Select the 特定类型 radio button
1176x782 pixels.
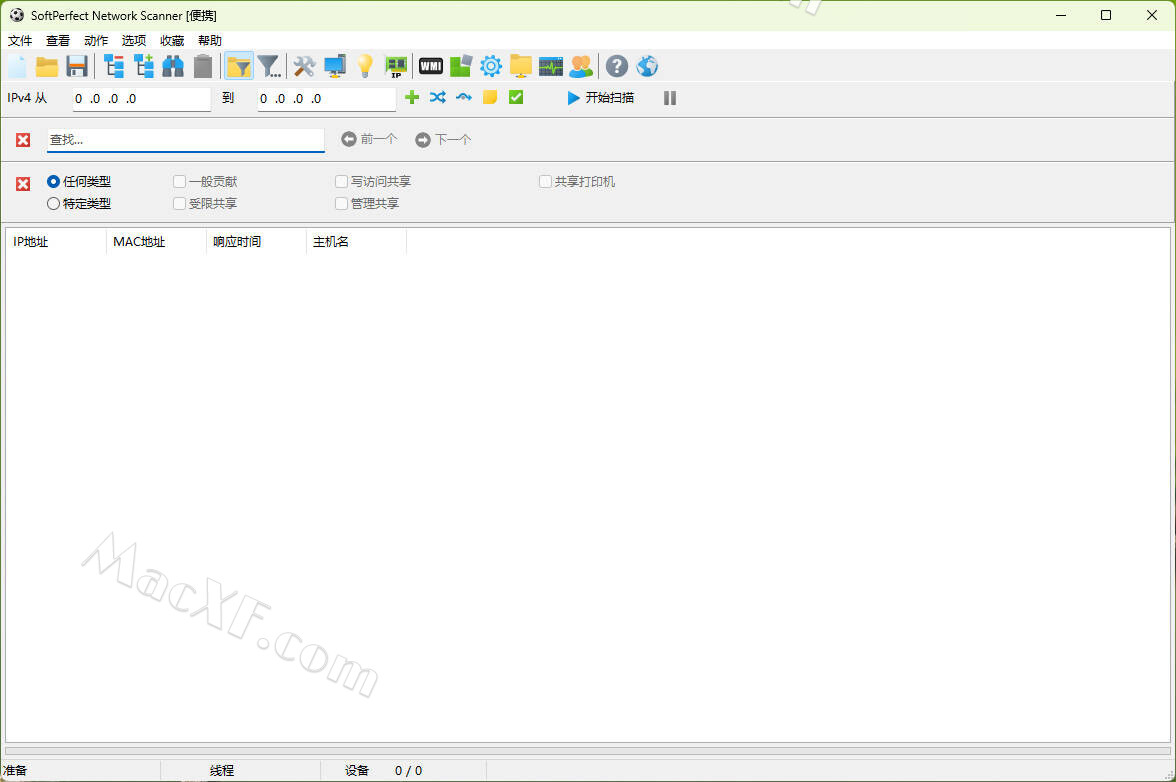click(53, 203)
